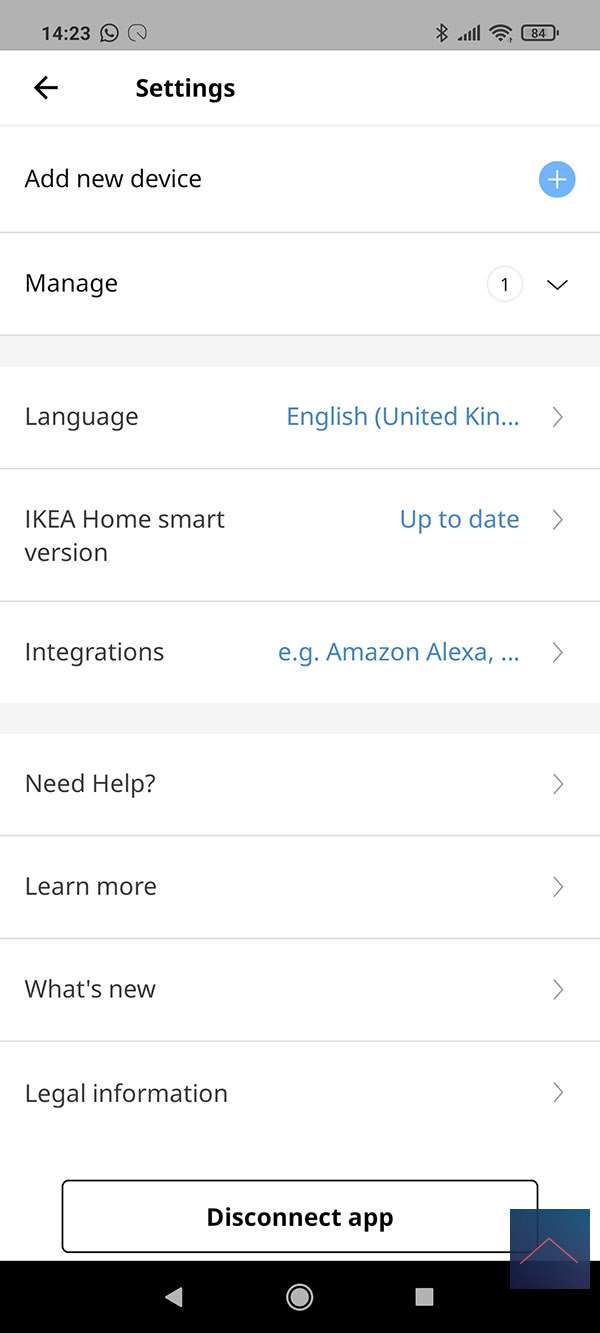
Task: Open Language setting via its chevron
Action: (x=558, y=417)
